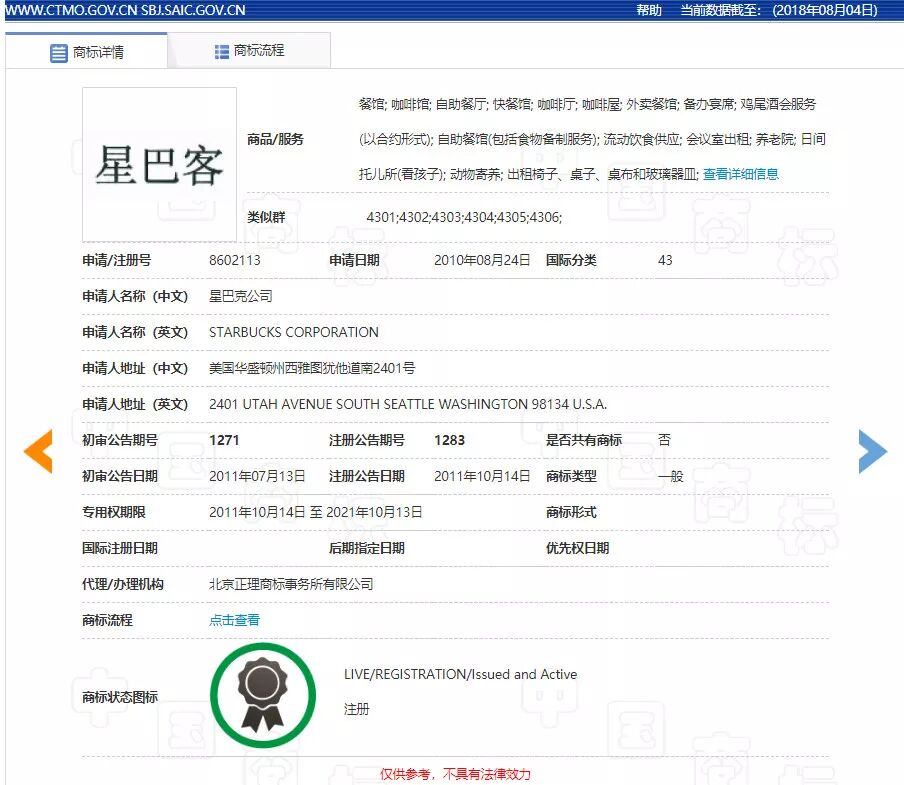Select LIVE/REGISTRATION/Issued and Active status

coord(460,674)
